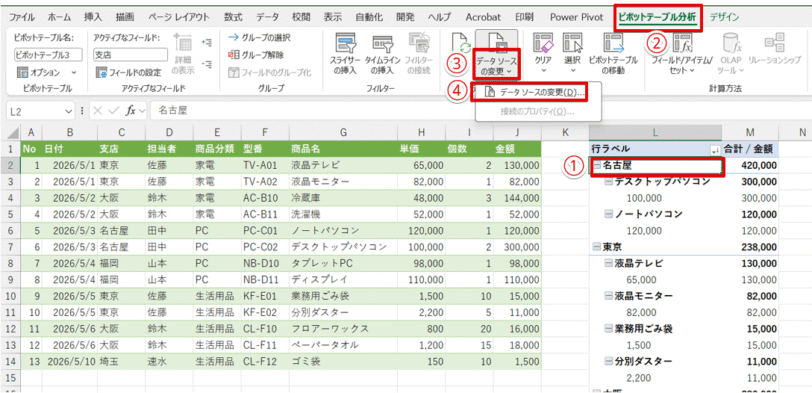Collapse the 分別ダスター pivot item

(x=609, y=361)
